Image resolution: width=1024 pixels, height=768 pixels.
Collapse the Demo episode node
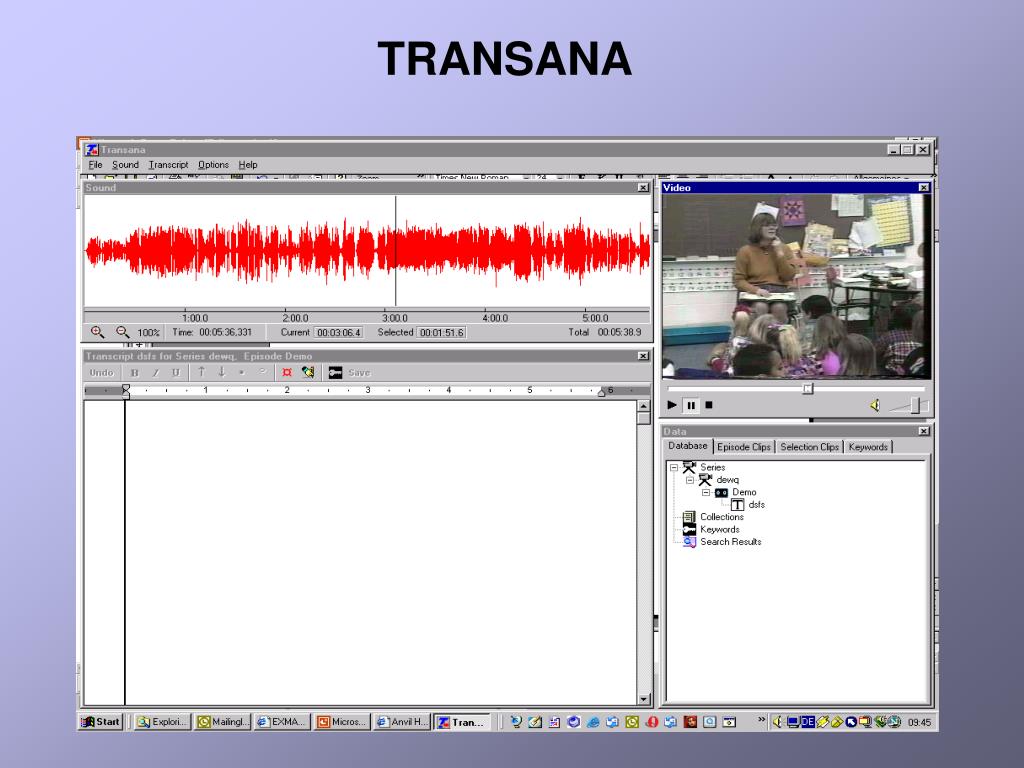pyautogui.click(x=704, y=492)
